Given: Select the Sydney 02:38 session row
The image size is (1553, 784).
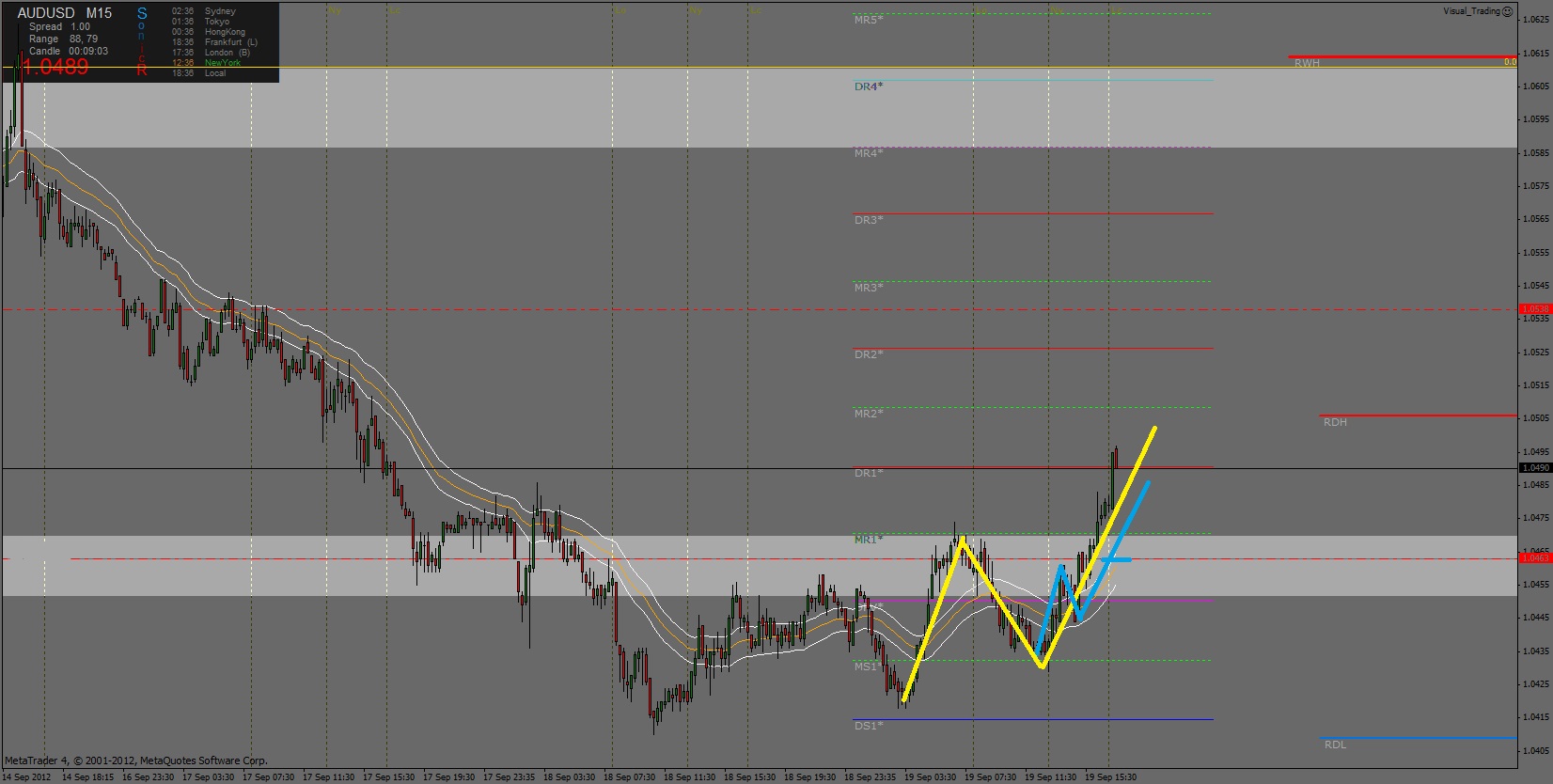Looking at the screenshot, I should 204,11.
